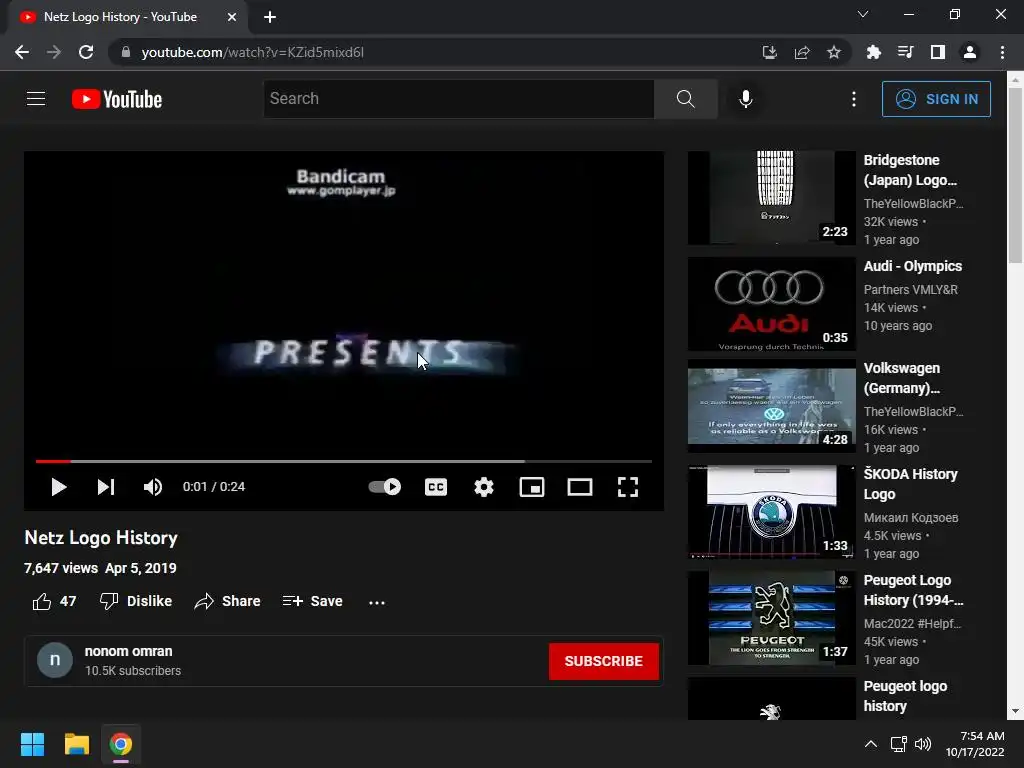1024x768 pixels.
Task: Seek on the video progress bar
Action: (344, 461)
